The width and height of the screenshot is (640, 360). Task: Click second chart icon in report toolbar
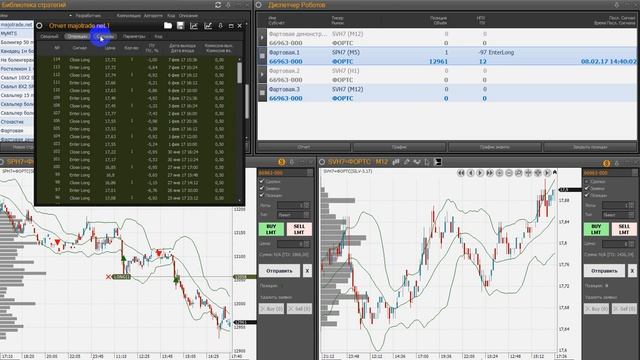[x=208, y=26]
